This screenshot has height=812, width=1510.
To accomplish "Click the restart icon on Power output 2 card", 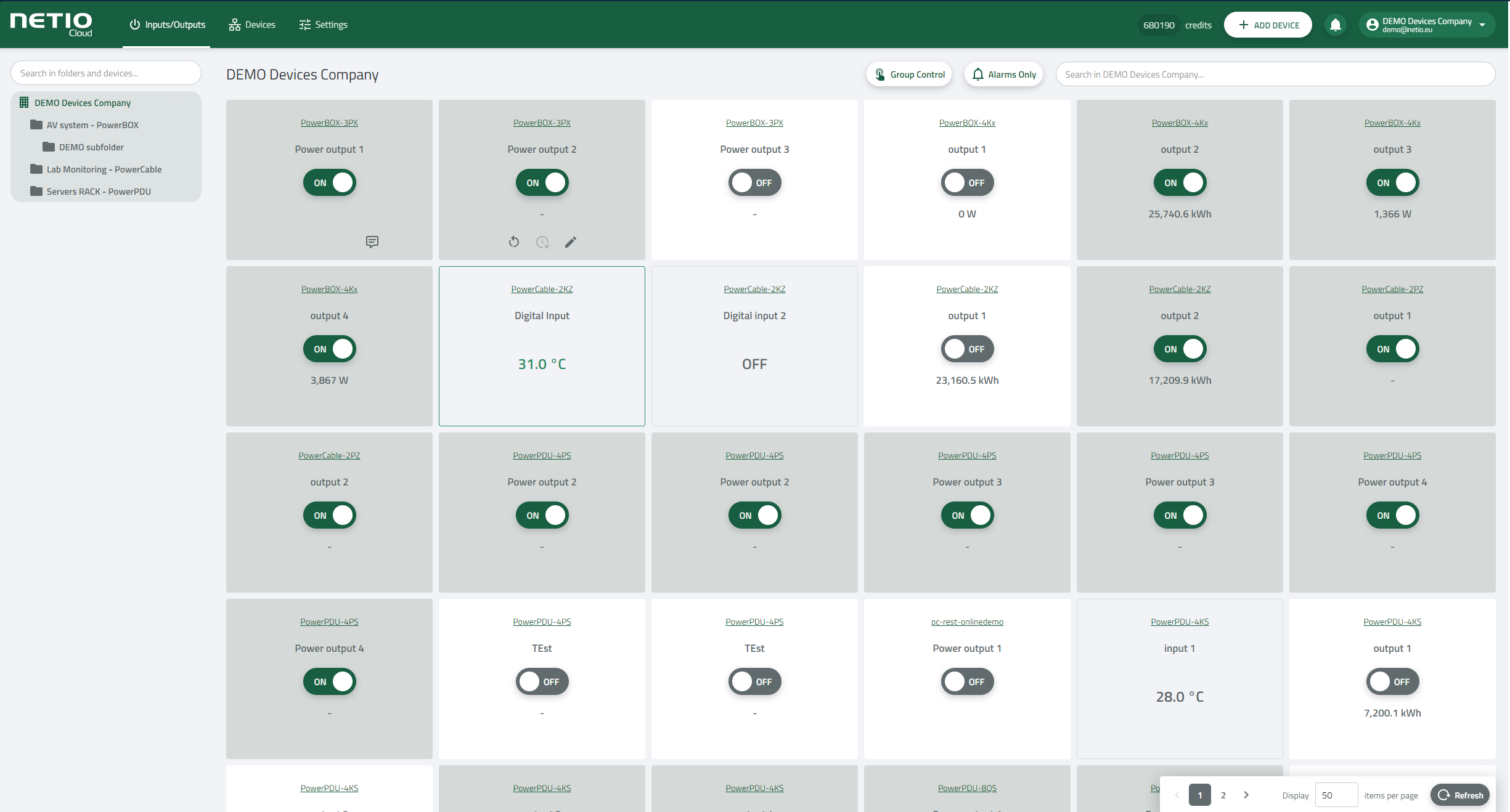I will coord(514,242).
